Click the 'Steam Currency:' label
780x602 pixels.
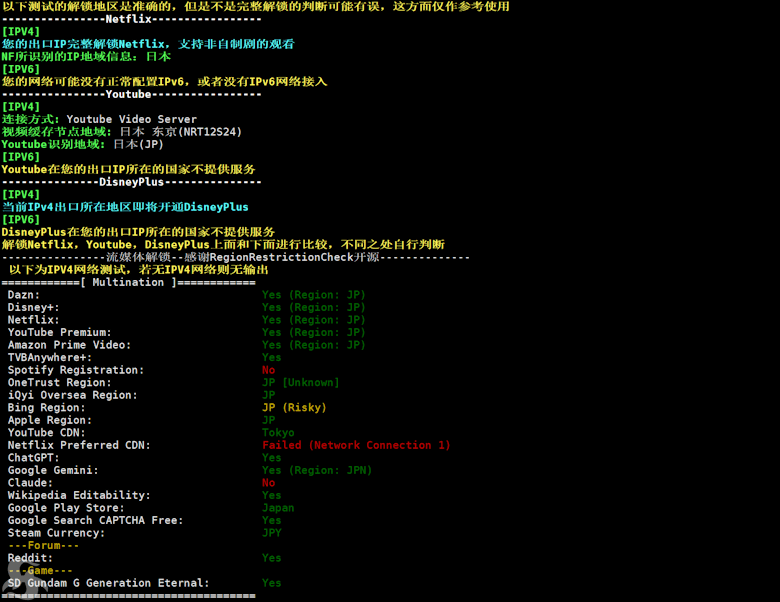pos(56,533)
